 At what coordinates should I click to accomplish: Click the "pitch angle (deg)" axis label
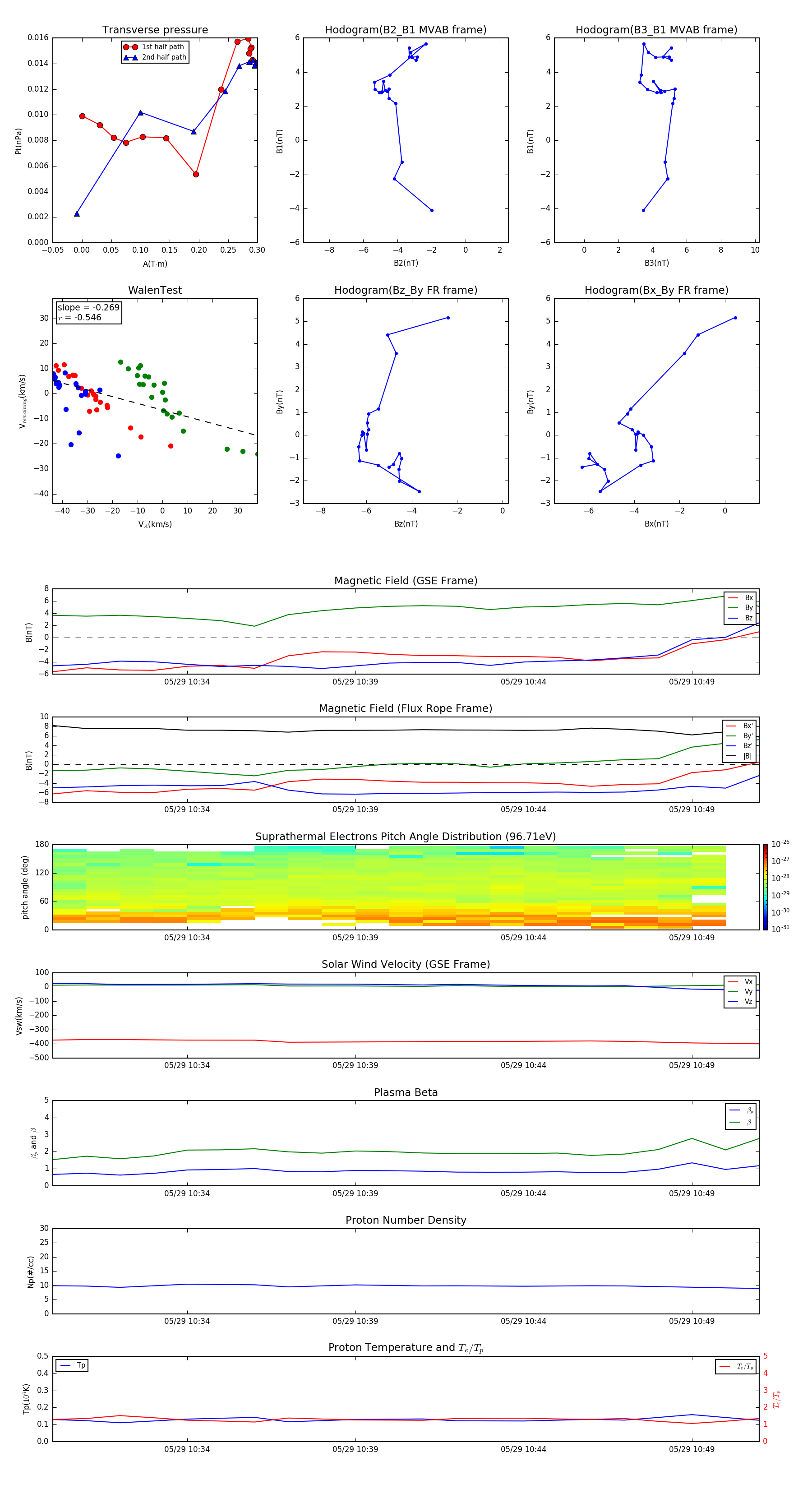25,887
